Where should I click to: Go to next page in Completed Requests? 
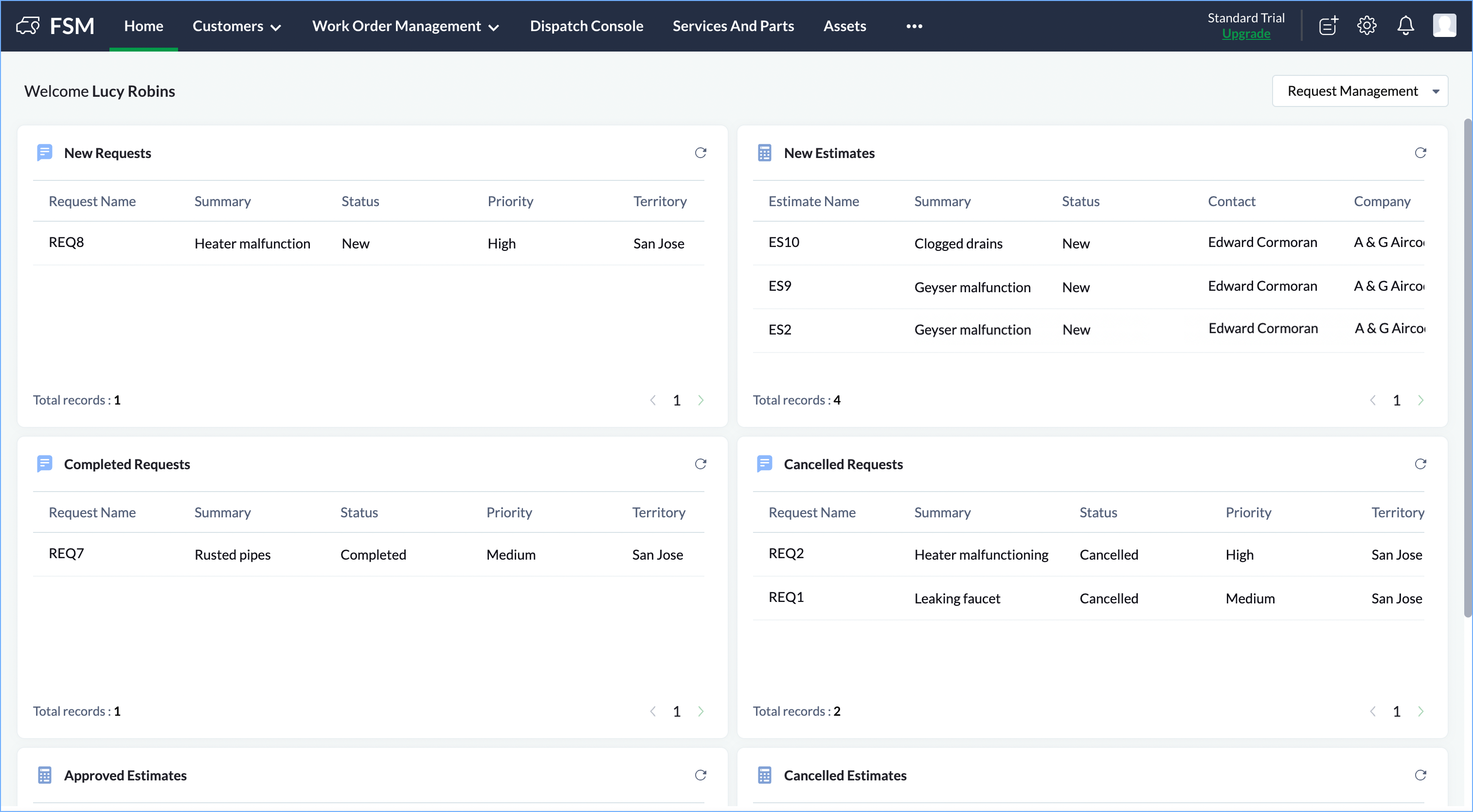[x=701, y=711]
